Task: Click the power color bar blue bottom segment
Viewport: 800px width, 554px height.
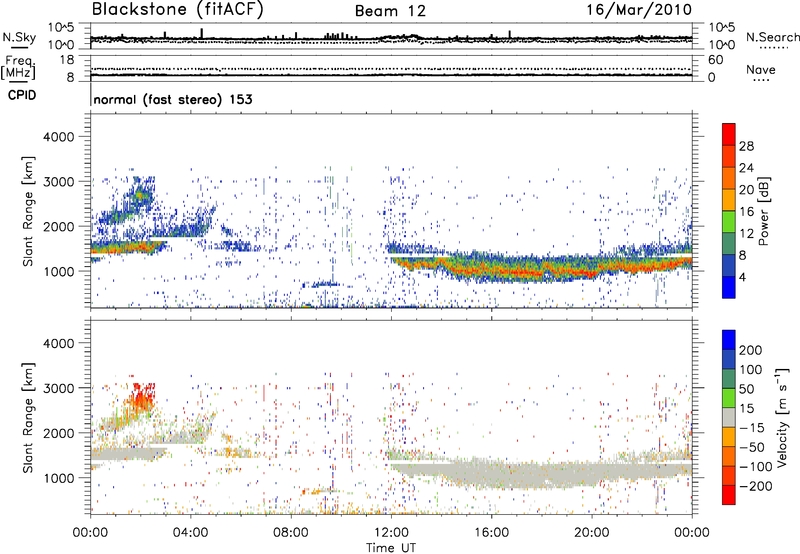Action: [x=729, y=287]
